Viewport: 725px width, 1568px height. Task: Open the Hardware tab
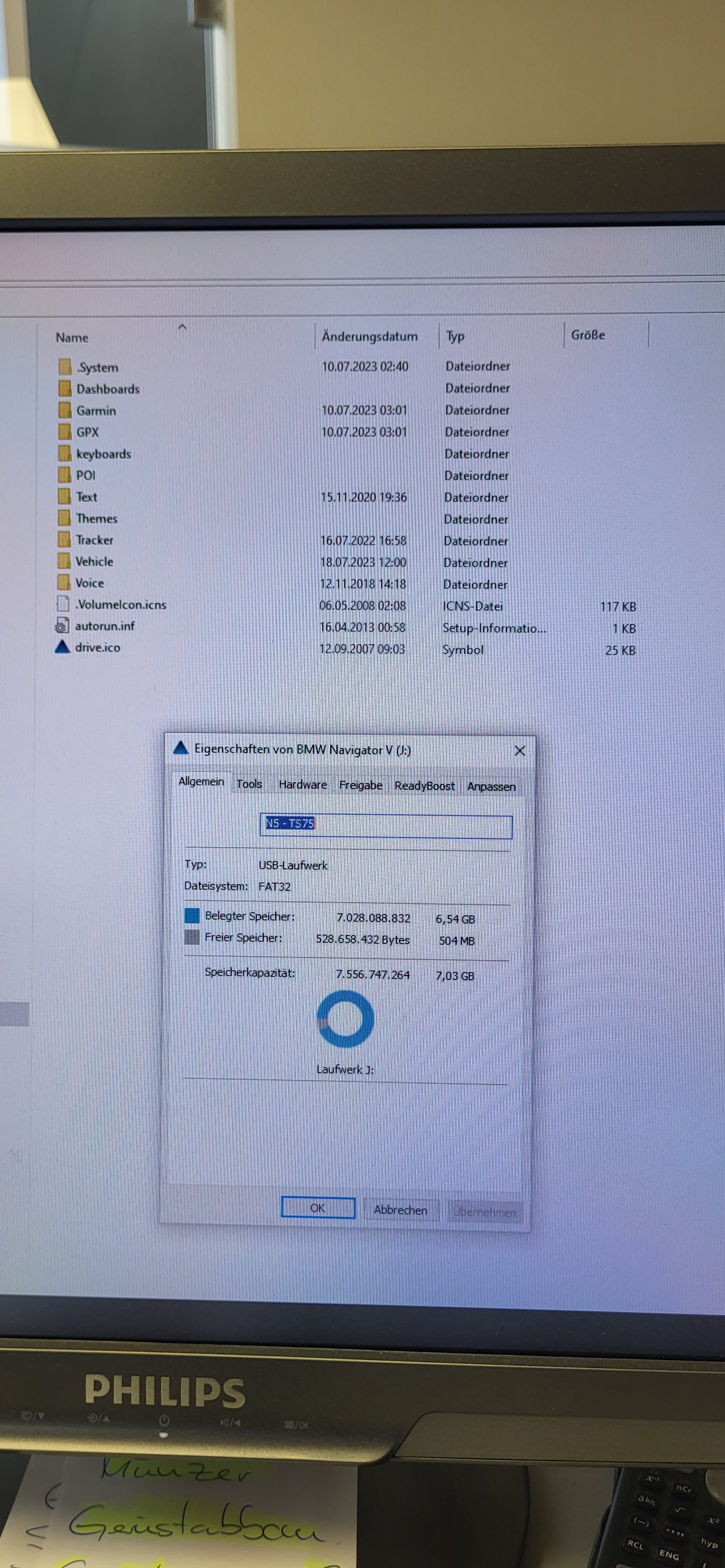point(302,784)
